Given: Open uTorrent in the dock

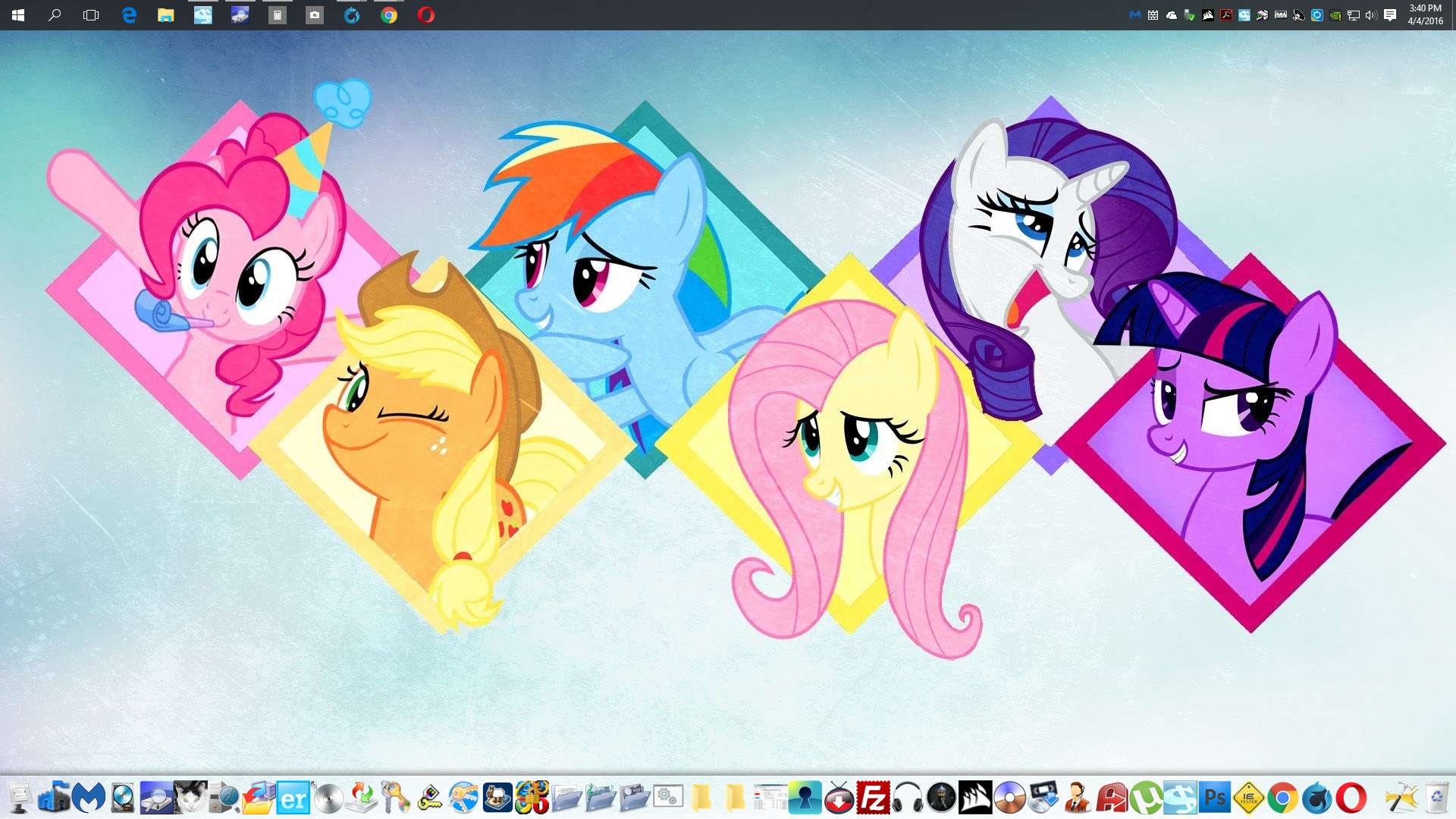Looking at the screenshot, I should [x=1146, y=798].
